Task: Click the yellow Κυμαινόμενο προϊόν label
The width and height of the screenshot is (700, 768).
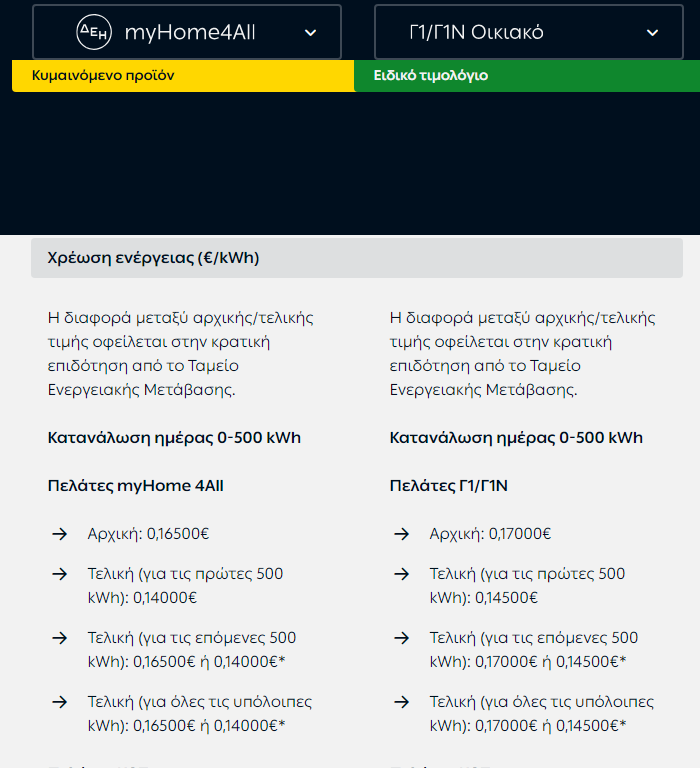Action: tap(183, 75)
